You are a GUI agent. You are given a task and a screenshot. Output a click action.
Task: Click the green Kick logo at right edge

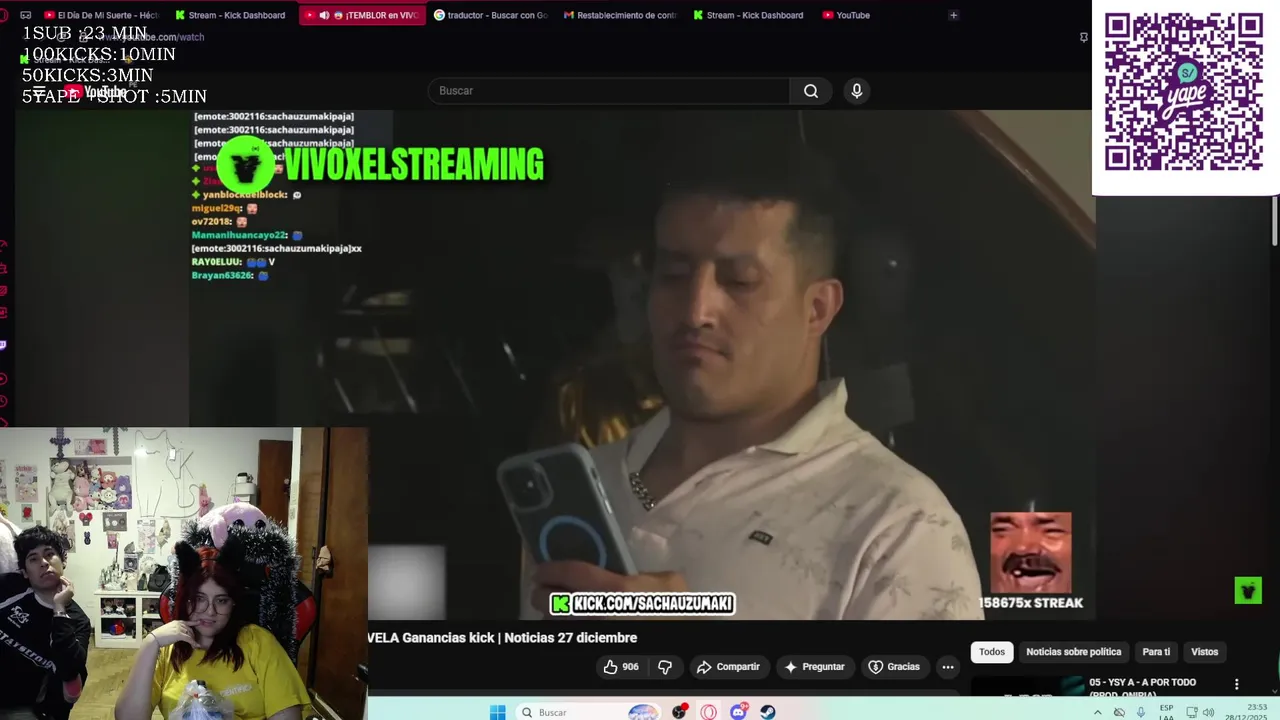coord(1248,590)
